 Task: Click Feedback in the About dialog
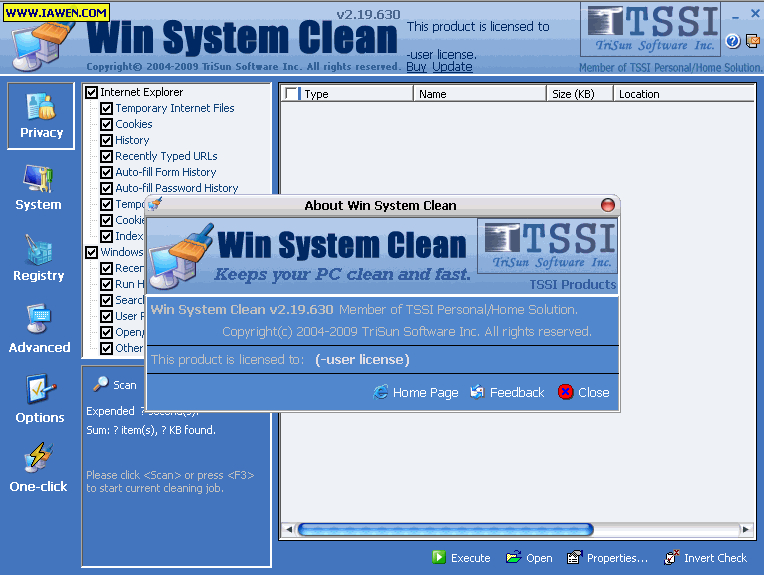click(507, 393)
